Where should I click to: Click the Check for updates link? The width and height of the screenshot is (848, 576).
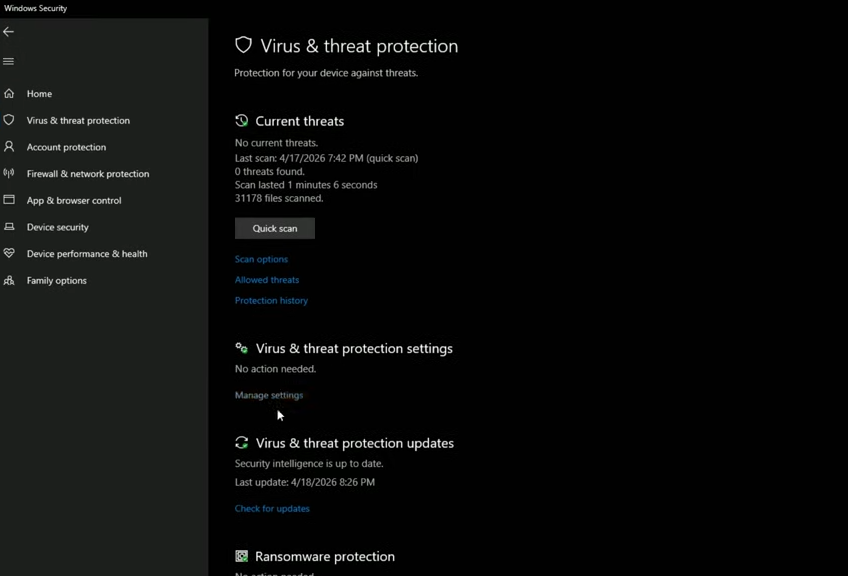(272, 509)
